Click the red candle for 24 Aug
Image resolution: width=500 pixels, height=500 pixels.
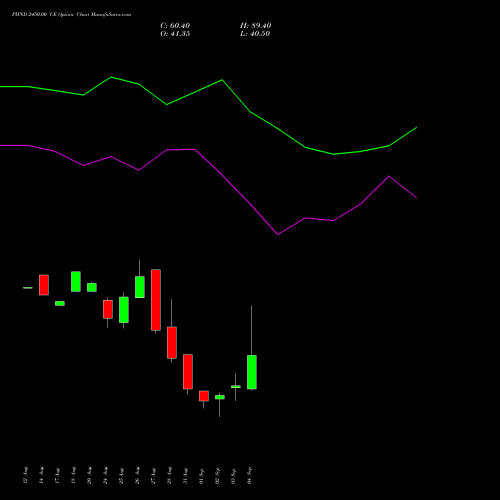pyautogui.click(x=108, y=309)
